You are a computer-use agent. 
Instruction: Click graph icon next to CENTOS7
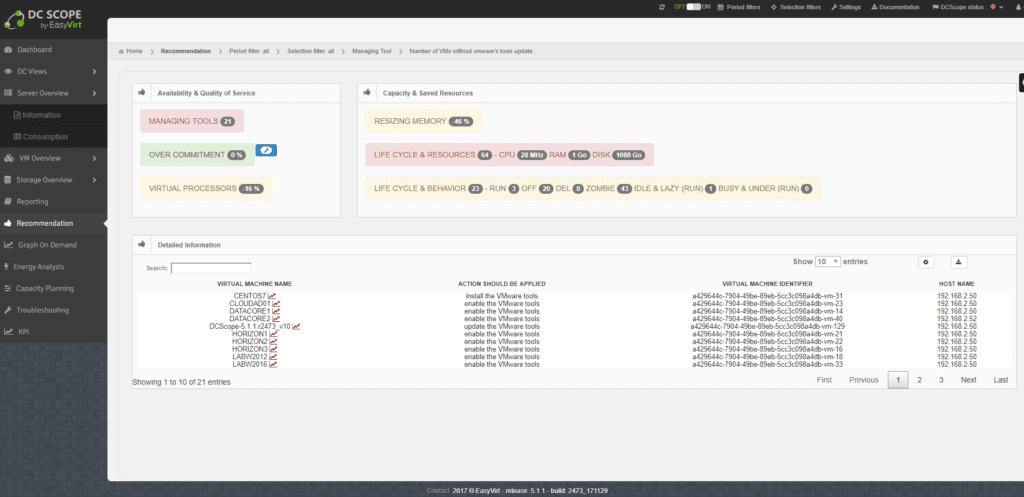coord(272,296)
